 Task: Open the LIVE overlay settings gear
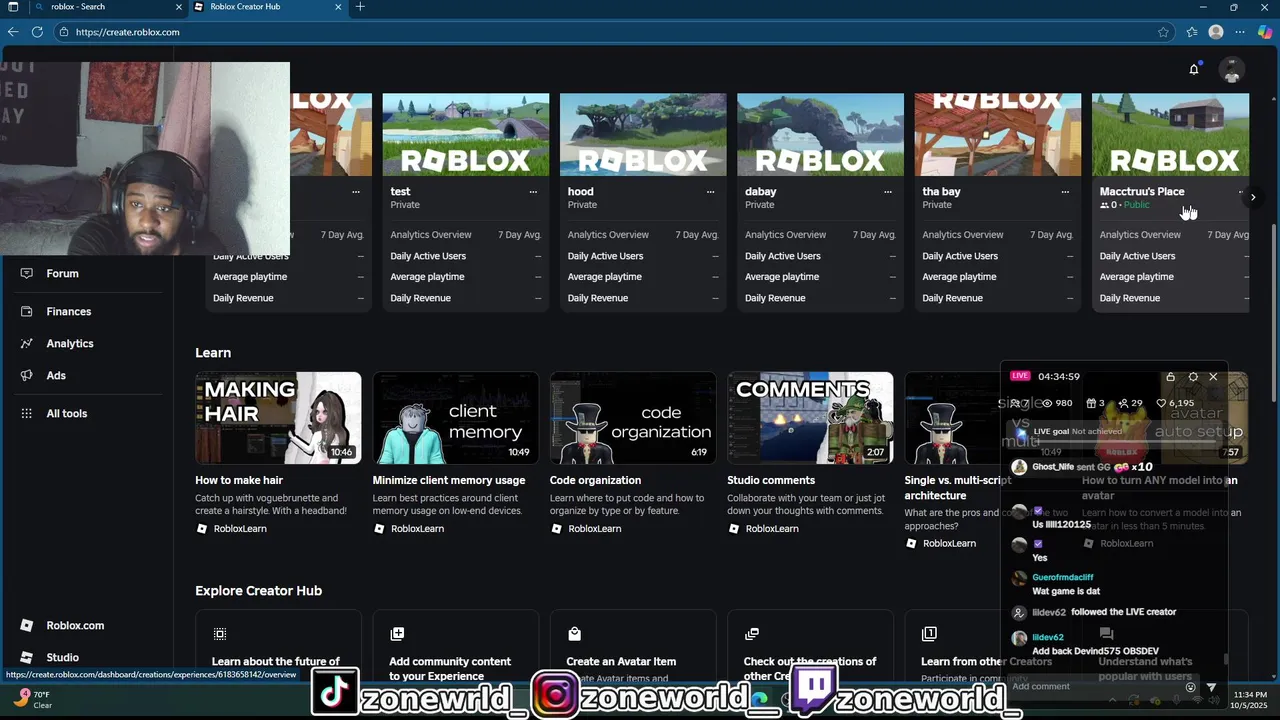(x=1193, y=377)
